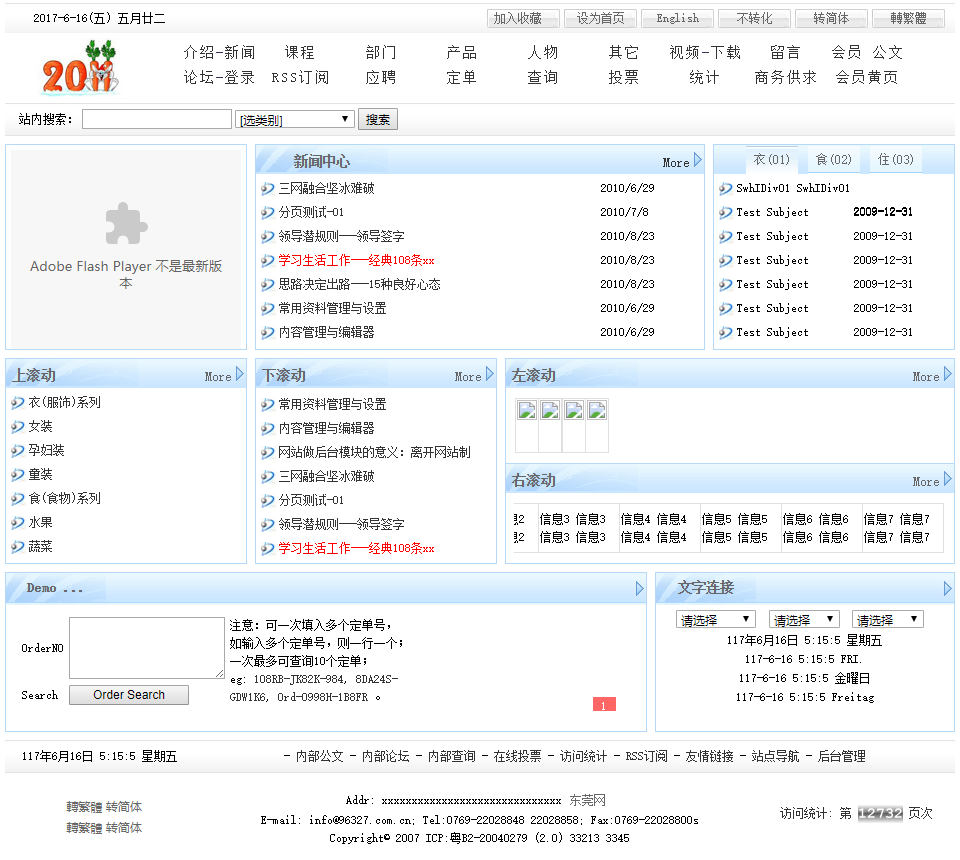Click the Flash plugin puzzle icon
The width and height of the screenshot is (960, 860).
(x=126, y=224)
